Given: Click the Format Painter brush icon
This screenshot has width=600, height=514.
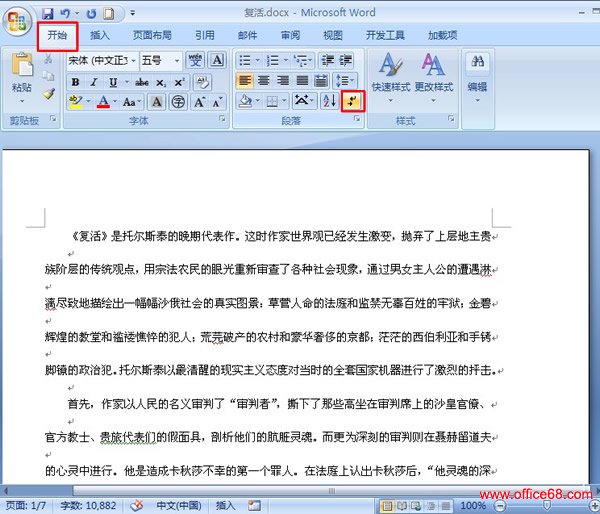Looking at the screenshot, I should (x=48, y=94).
